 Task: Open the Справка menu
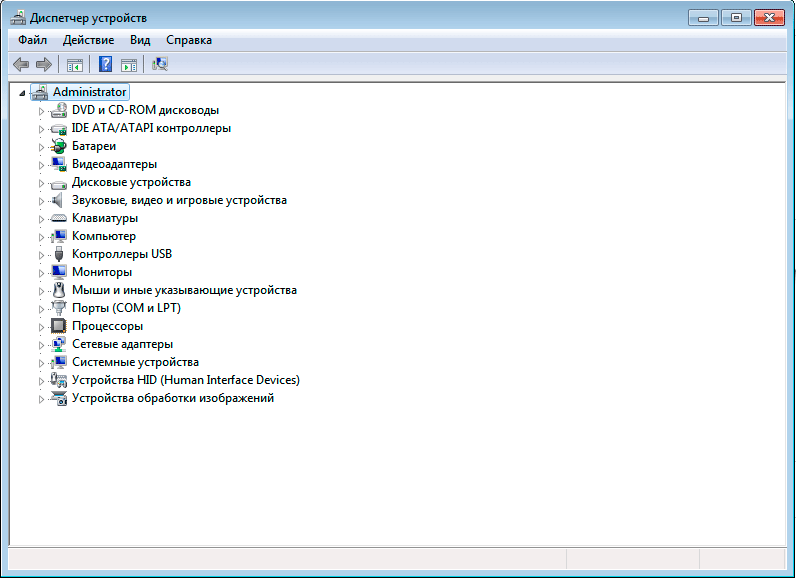tap(189, 40)
